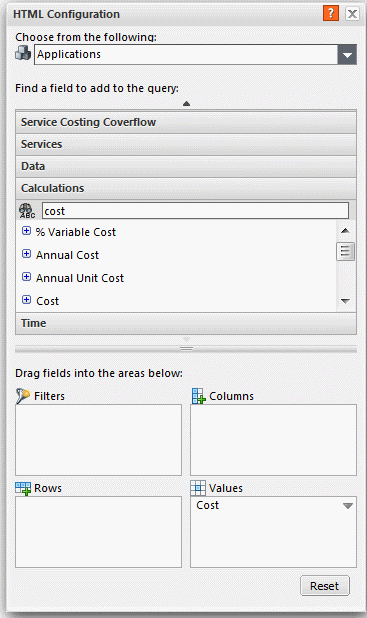Image resolution: width=367 pixels, height=618 pixels.
Task: Click the Columns grid icon
Action: point(199,396)
